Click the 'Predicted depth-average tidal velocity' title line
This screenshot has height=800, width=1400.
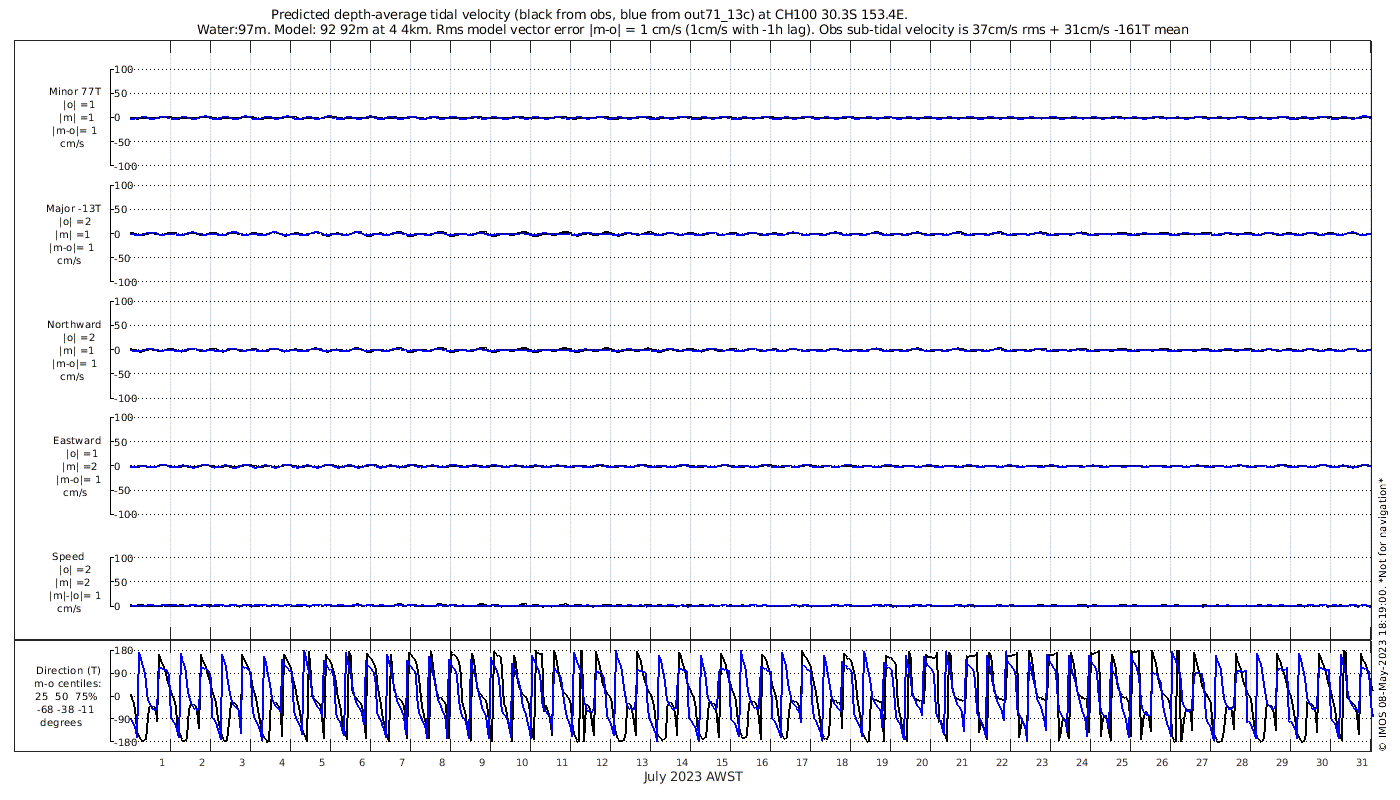pyautogui.click(x=590, y=15)
